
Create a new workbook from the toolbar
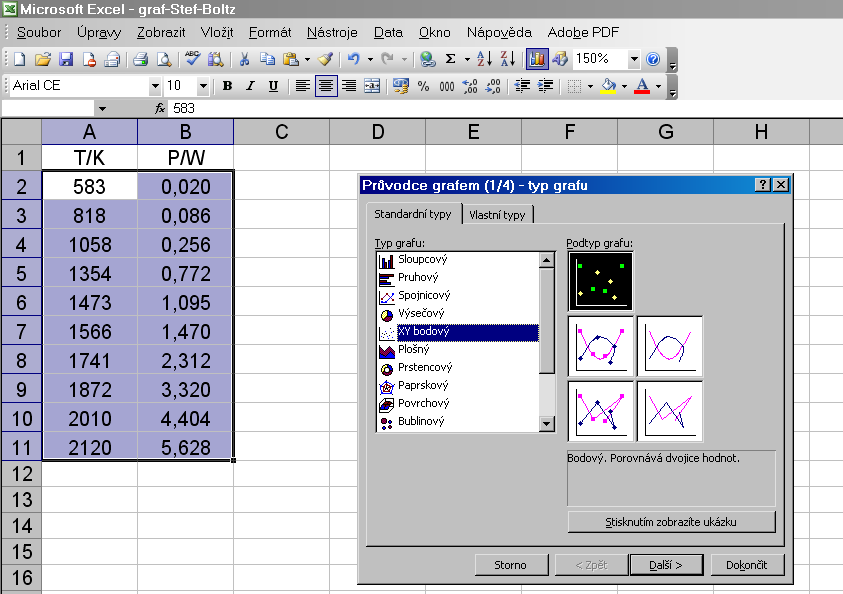tap(19, 59)
